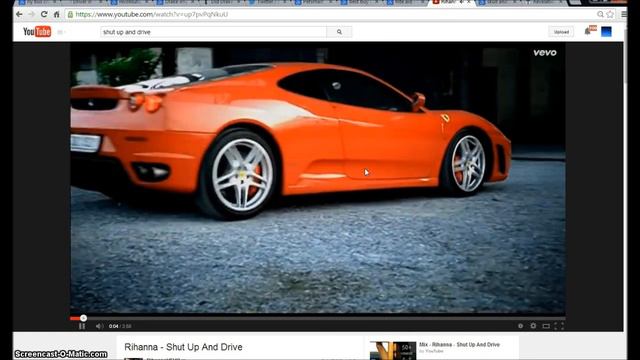The image size is (640, 360).
Task: Click the video time display 0:04
Action: click(113, 326)
